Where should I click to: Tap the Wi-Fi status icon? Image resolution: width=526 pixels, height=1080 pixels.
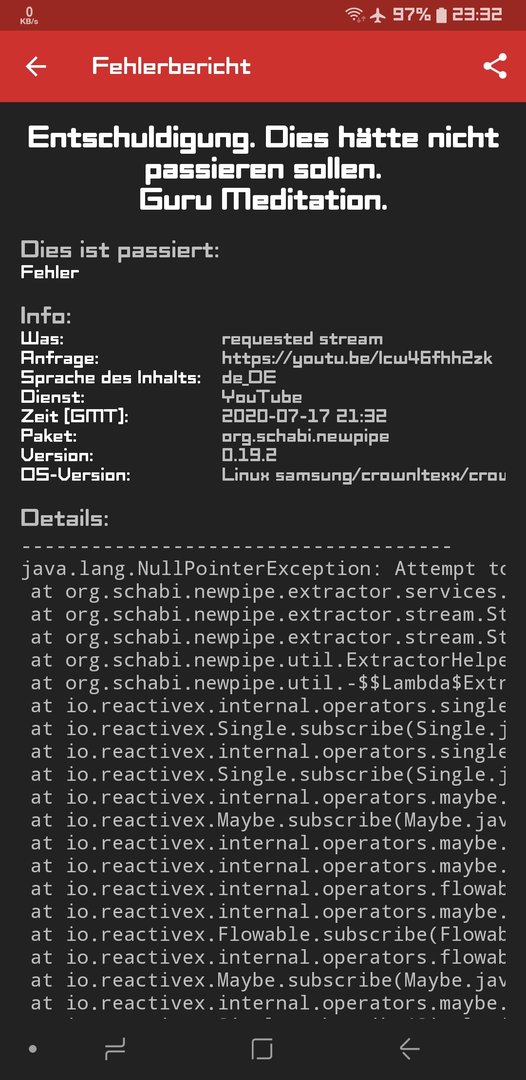click(355, 14)
